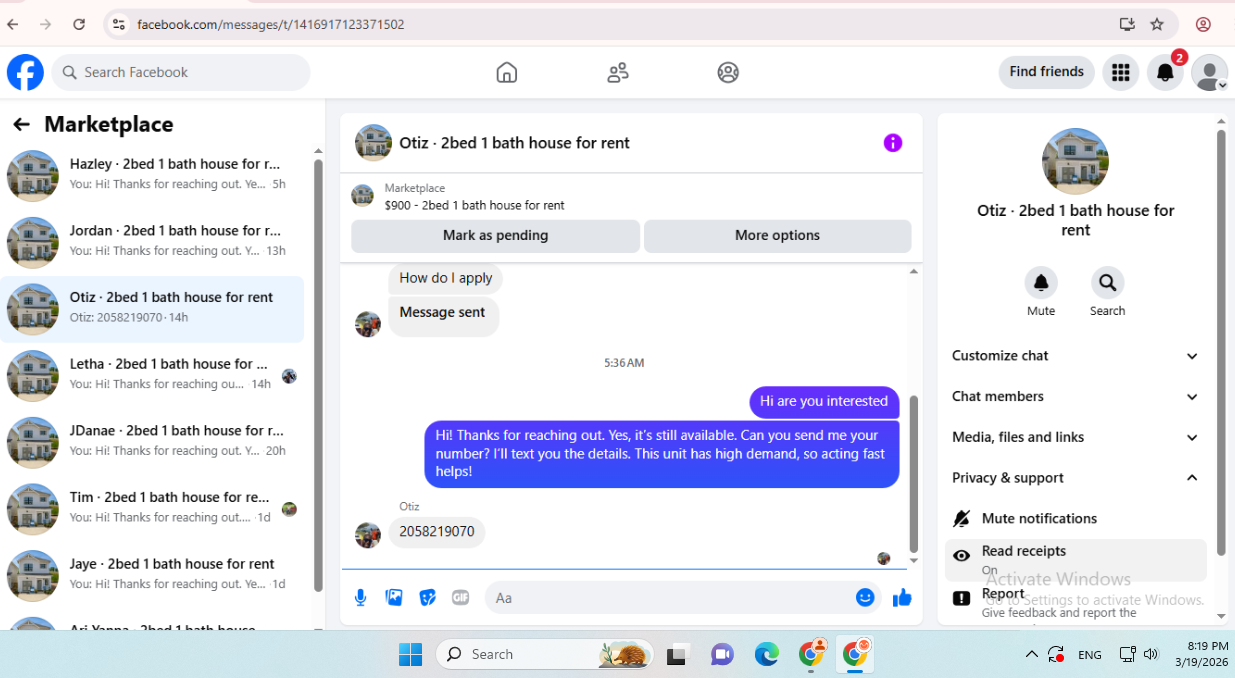The height and width of the screenshot is (678, 1235).
Task: Click the 'Hi are you interested' message
Action: pyautogui.click(x=824, y=402)
